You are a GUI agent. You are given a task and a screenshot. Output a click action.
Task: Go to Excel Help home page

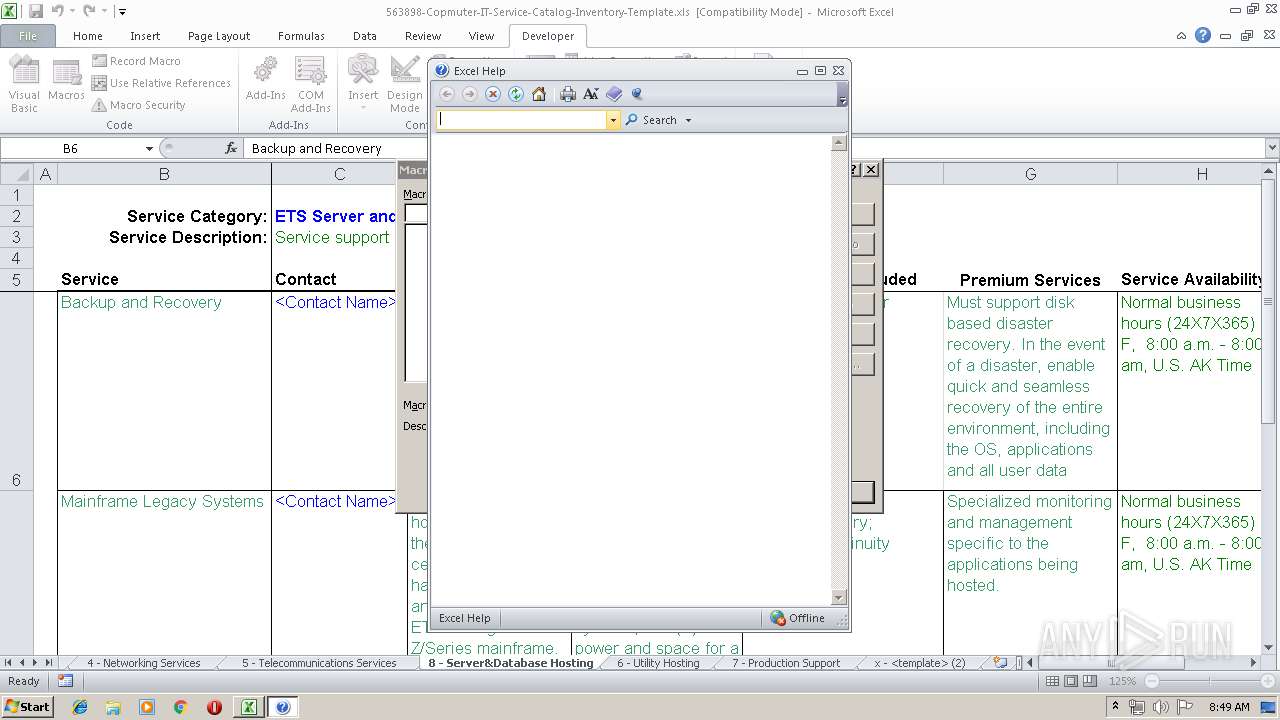click(x=539, y=94)
